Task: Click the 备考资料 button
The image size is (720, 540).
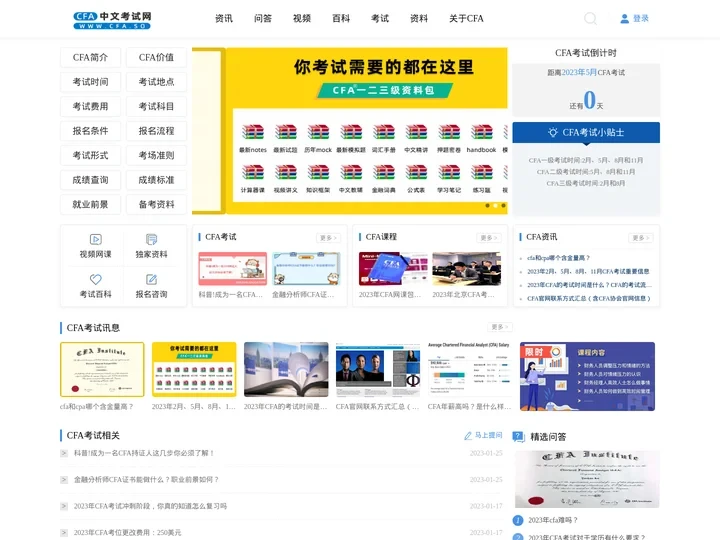Action: 157,204
